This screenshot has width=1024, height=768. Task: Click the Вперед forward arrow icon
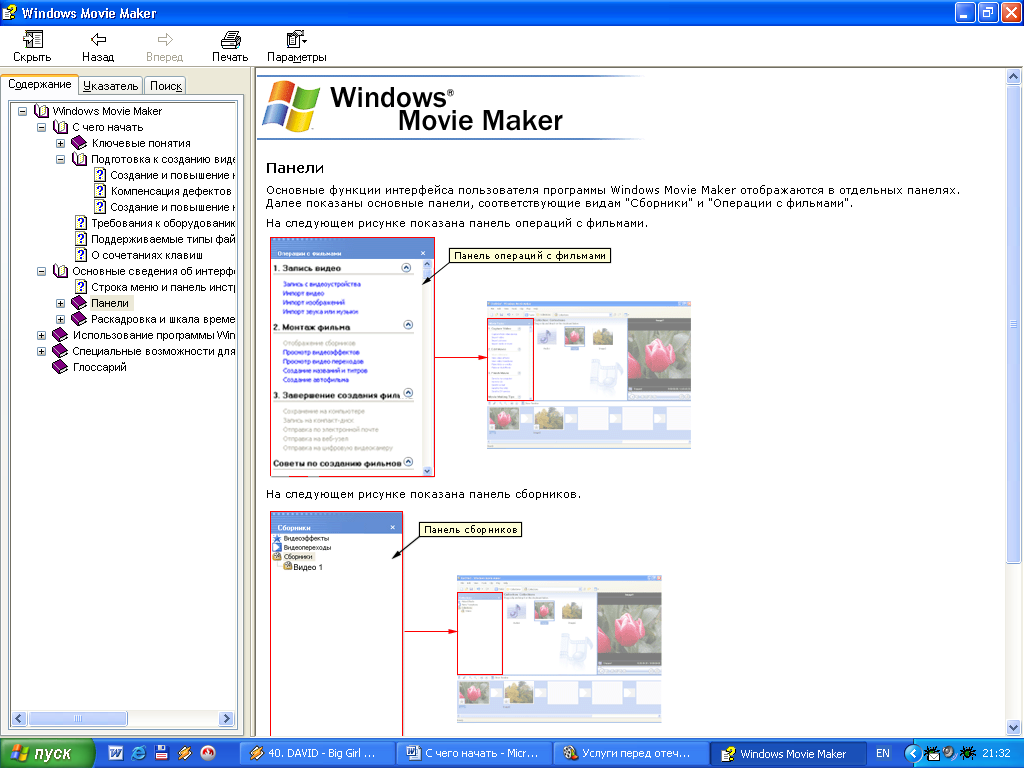click(165, 40)
